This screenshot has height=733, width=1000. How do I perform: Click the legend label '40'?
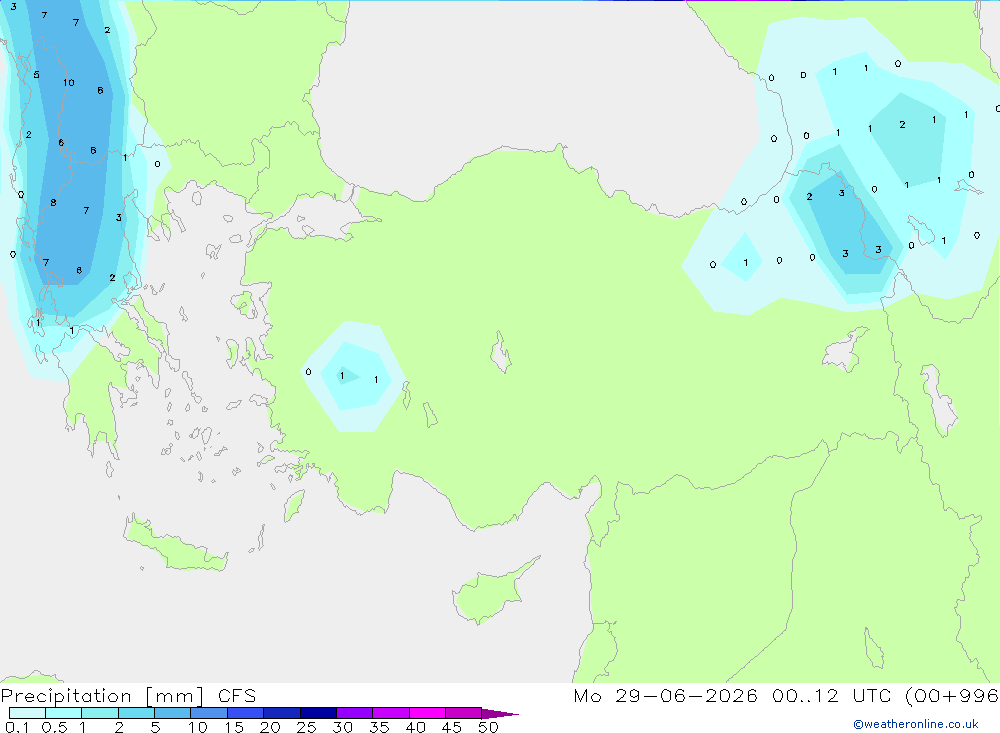point(415,727)
